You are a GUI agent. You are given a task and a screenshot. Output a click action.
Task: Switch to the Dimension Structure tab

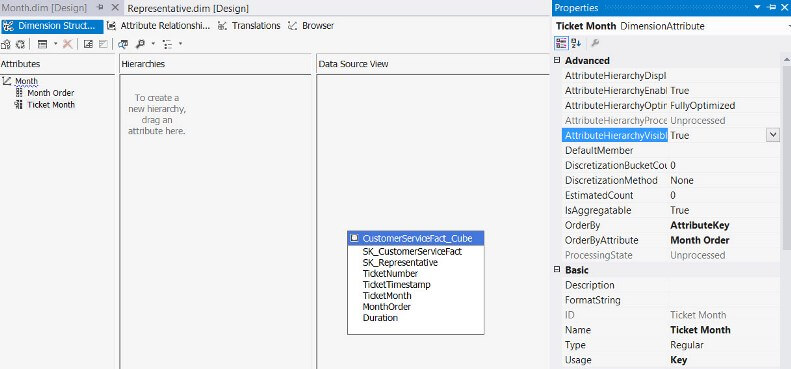click(x=51, y=26)
